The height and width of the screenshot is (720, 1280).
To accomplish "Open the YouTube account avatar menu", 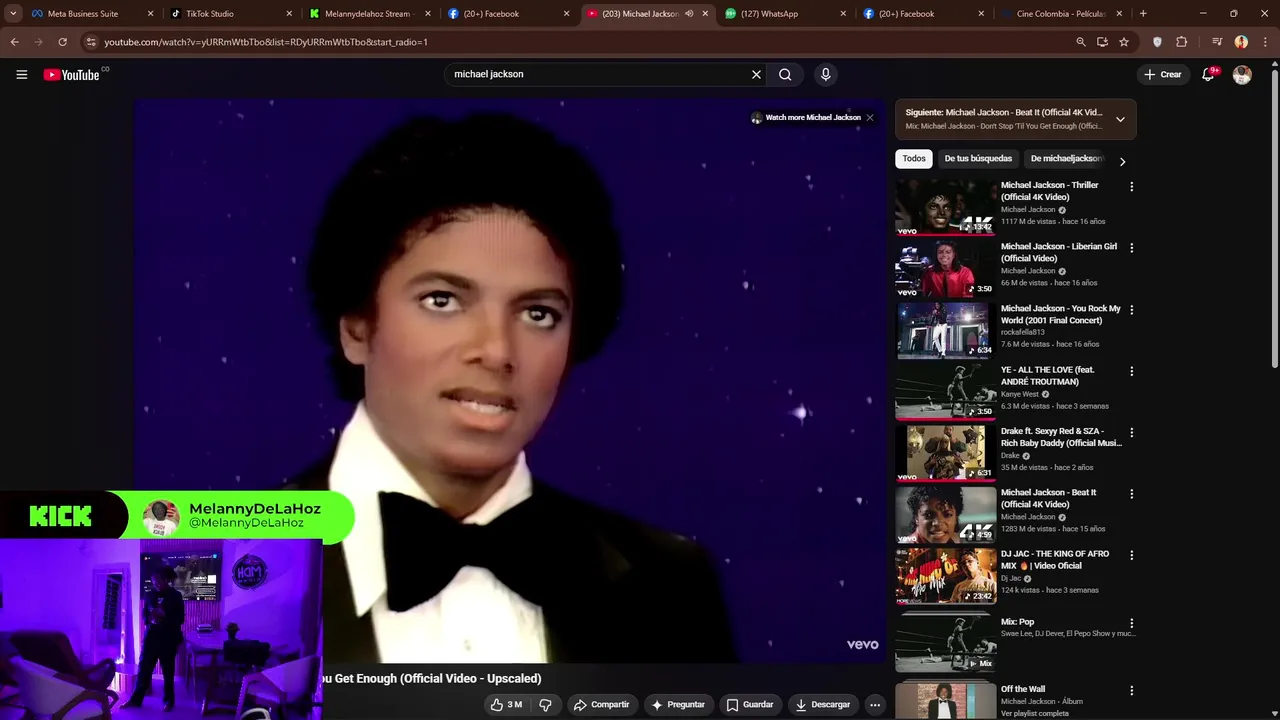I will (x=1242, y=74).
